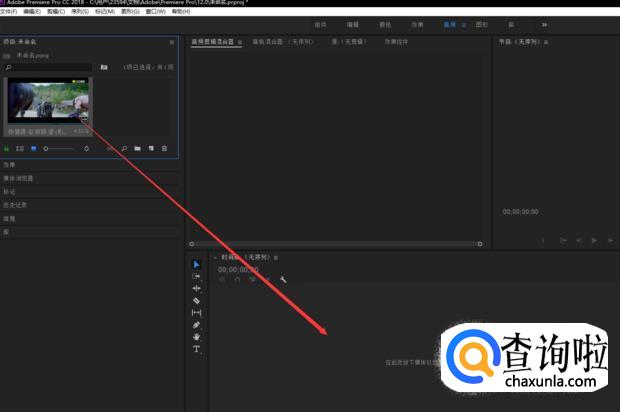Open timeline display settings wrench

pyautogui.click(x=283, y=280)
